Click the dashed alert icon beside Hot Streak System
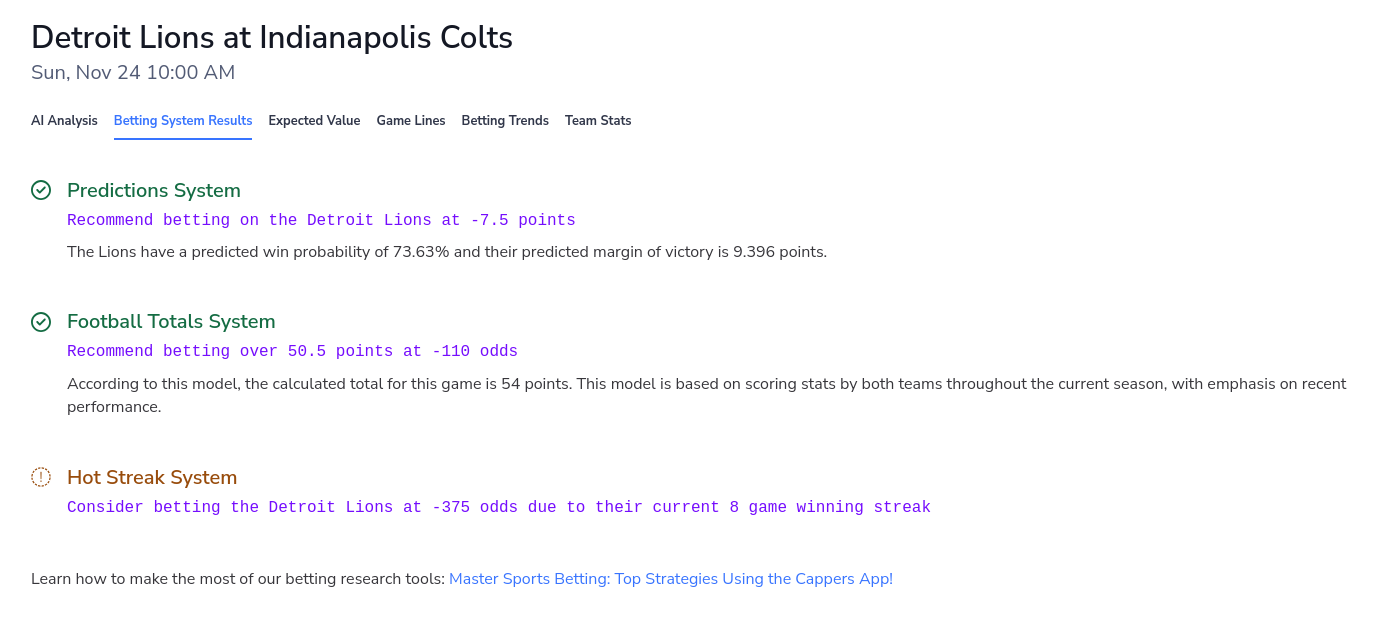The width and height of the screenshot is (1374, 619). [x=41, y=477]
